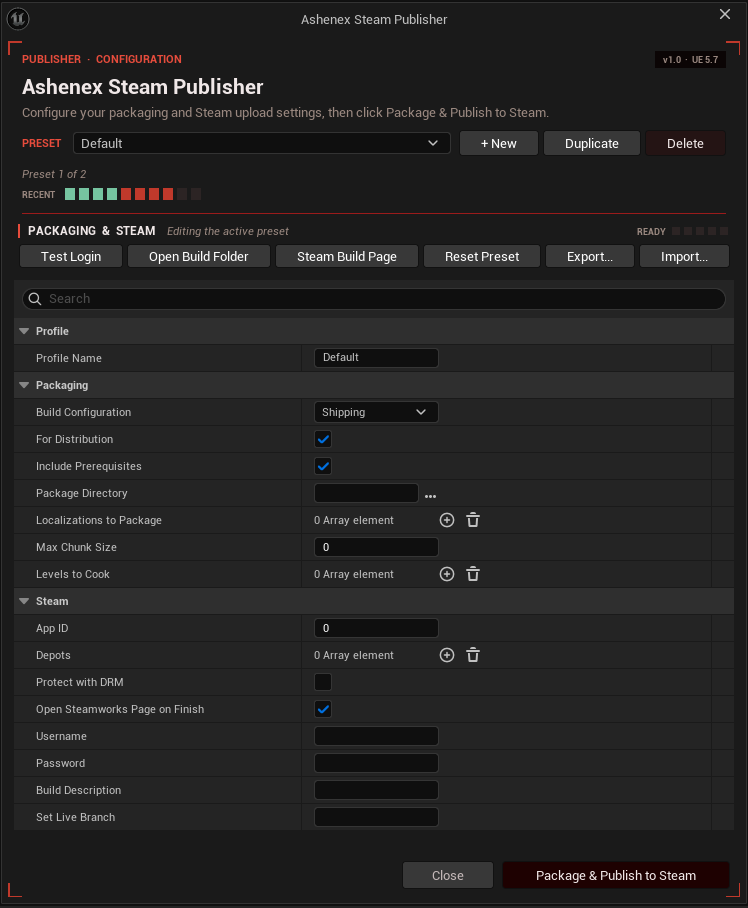Browse for Package Directory with ellipsis button

[431, 496]
